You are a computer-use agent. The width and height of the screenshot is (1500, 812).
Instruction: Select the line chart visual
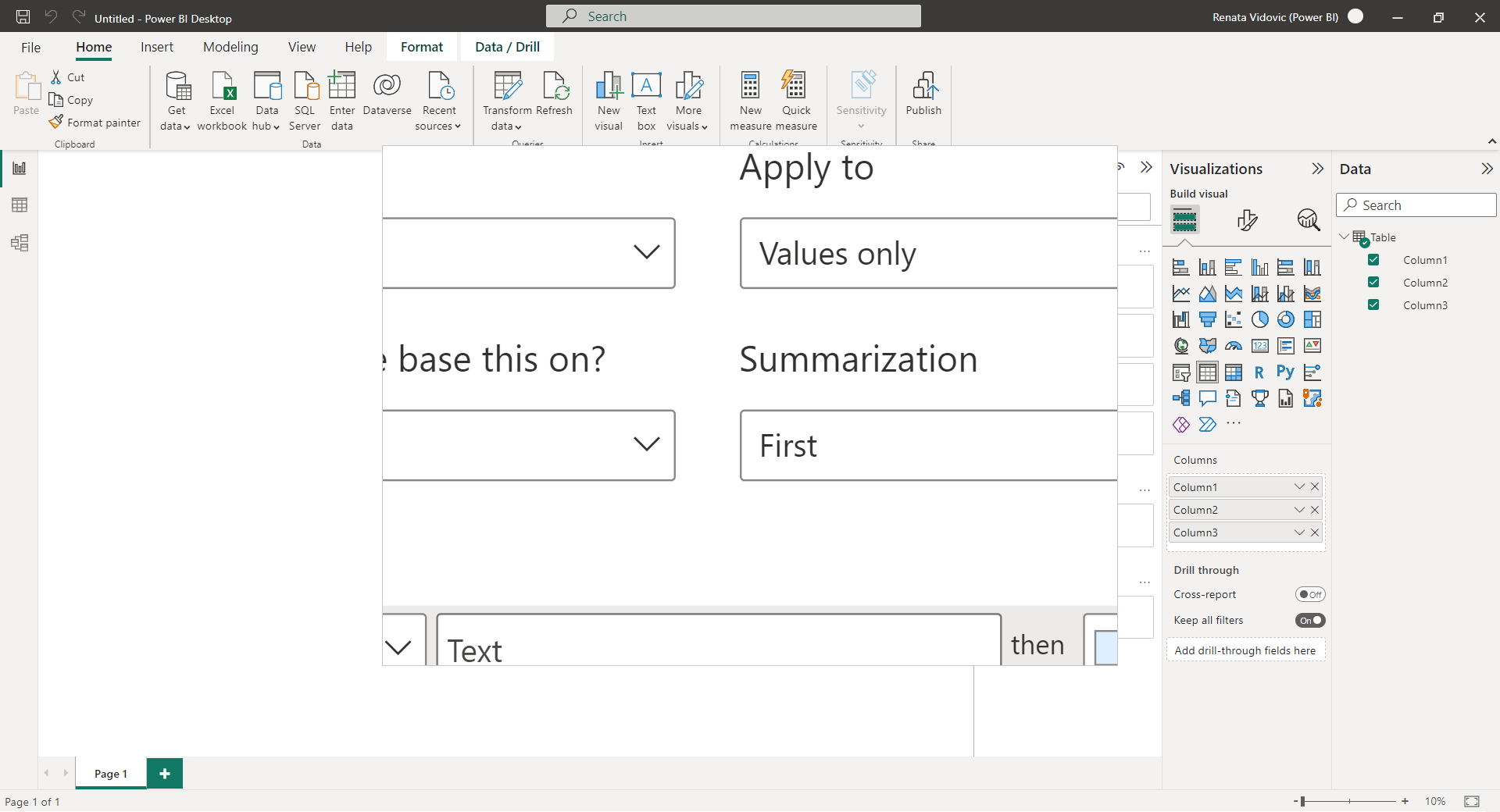1181,294
